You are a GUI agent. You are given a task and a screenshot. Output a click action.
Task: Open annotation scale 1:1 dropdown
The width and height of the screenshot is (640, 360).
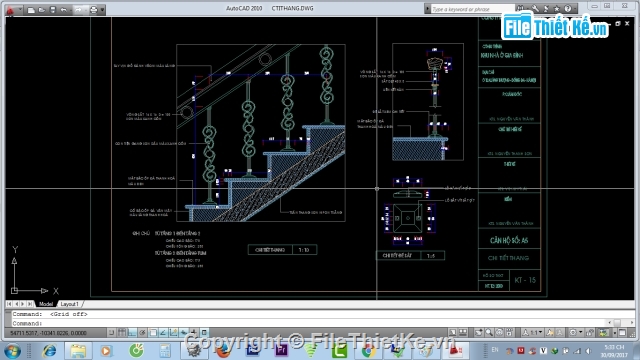click(533, 333)
